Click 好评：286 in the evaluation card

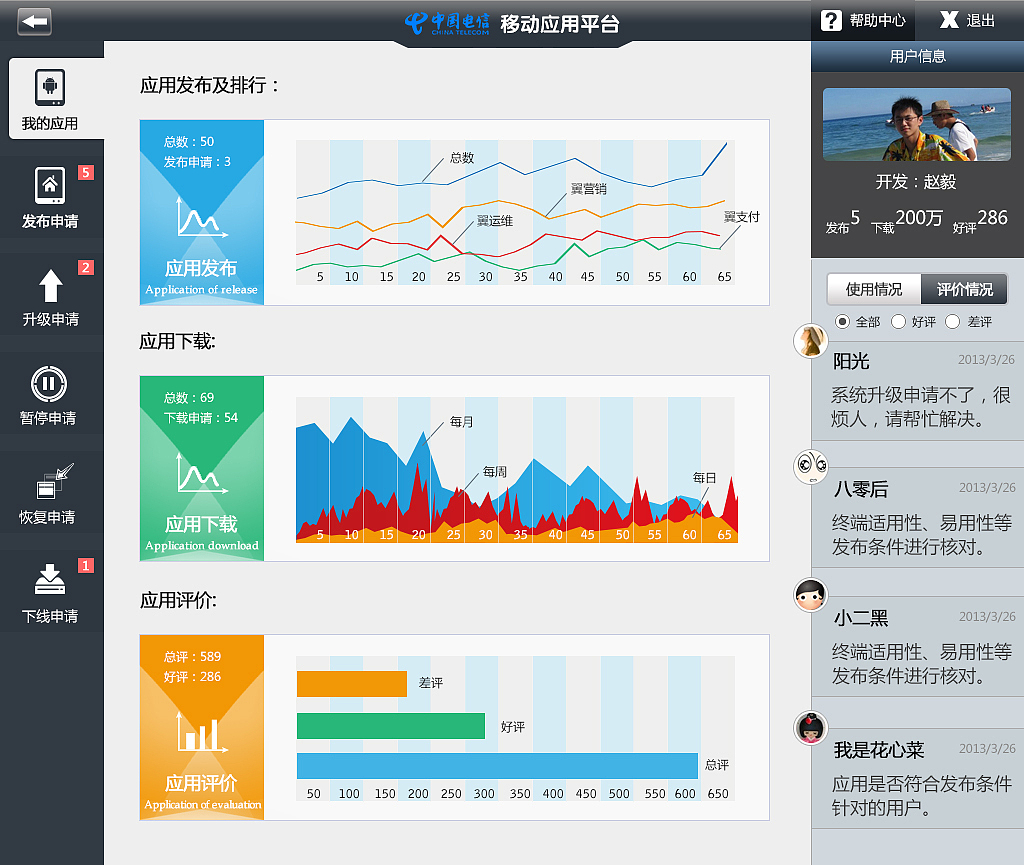(192, 677)
